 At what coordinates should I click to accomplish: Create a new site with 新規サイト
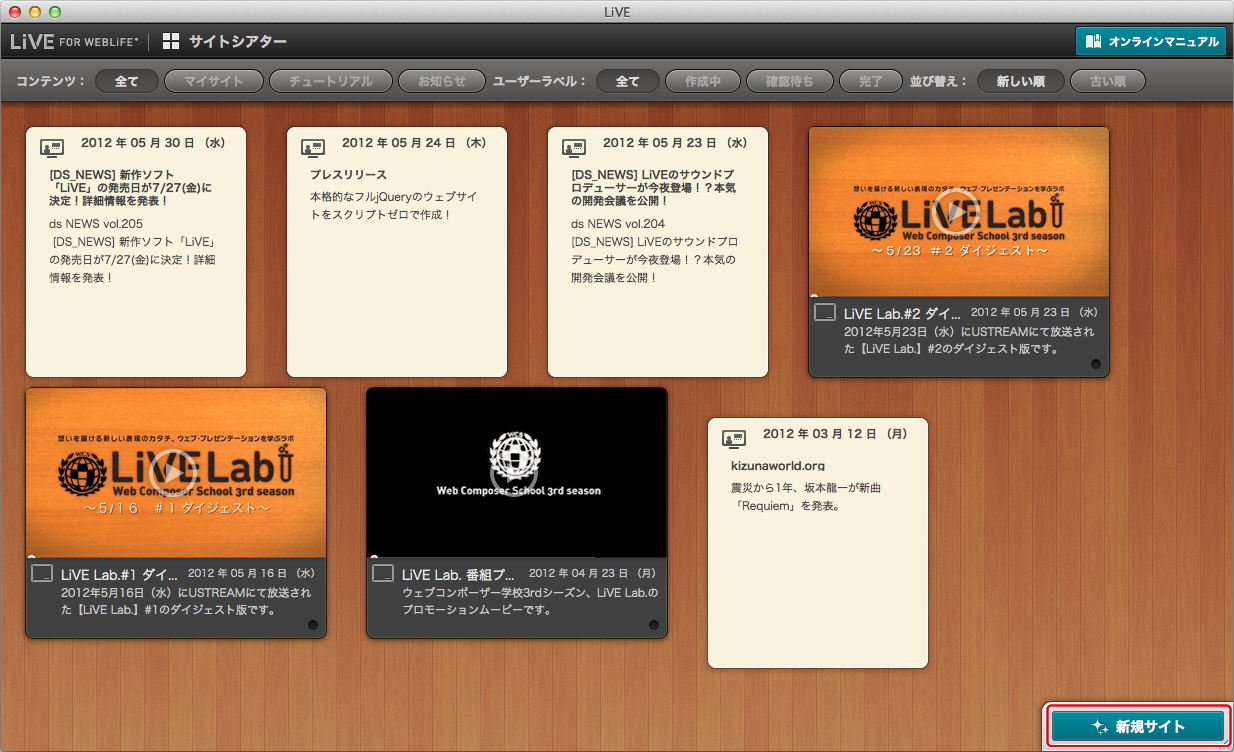1138,727
